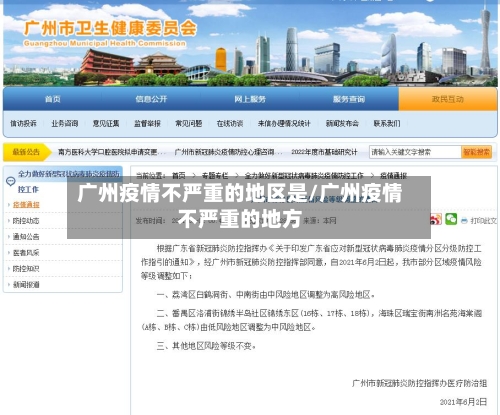Screen dimensions: 500x415
Task: Click the orange 智能搜索 button
Action: [x=477, y=152]
